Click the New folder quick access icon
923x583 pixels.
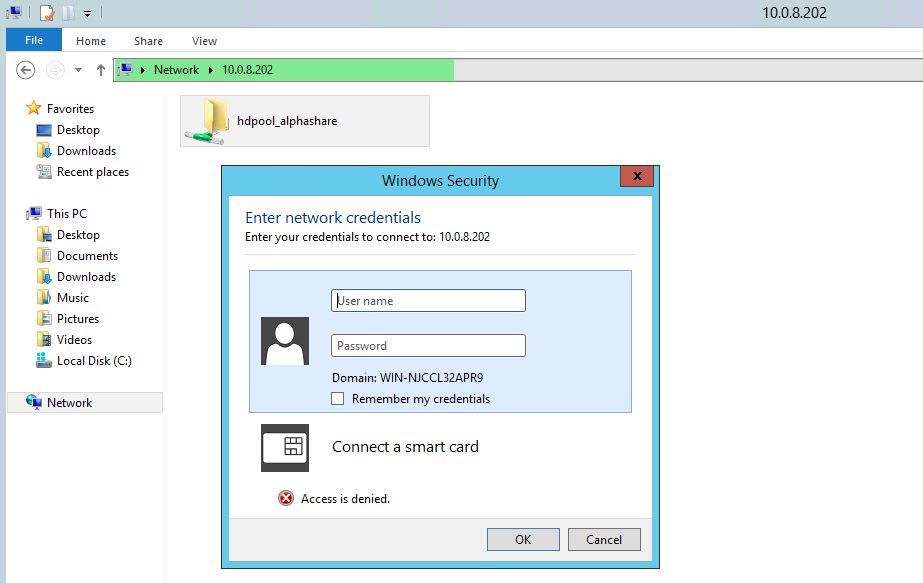point(68,12)
